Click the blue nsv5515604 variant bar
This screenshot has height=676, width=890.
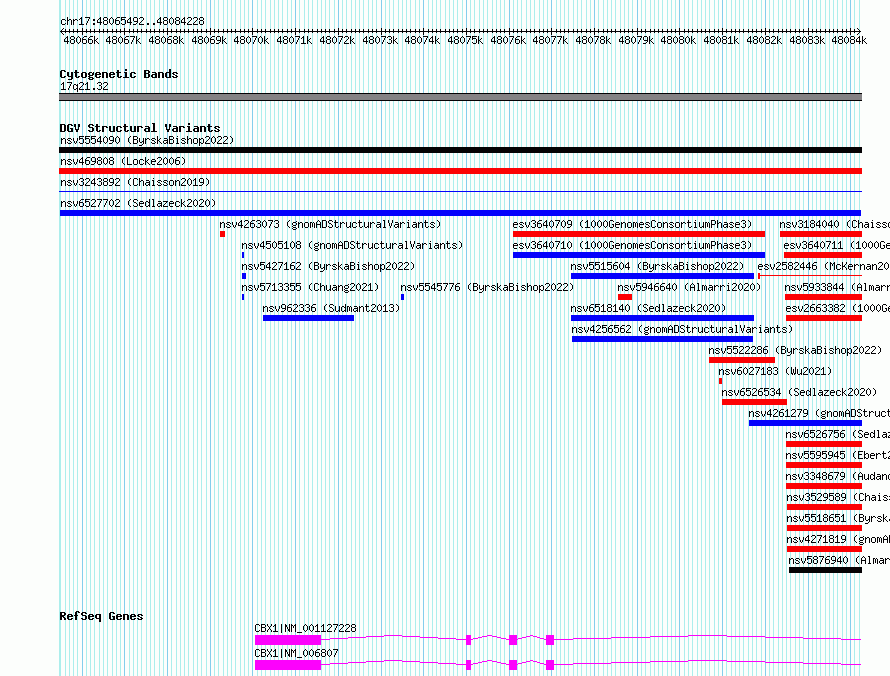point(662,276)
